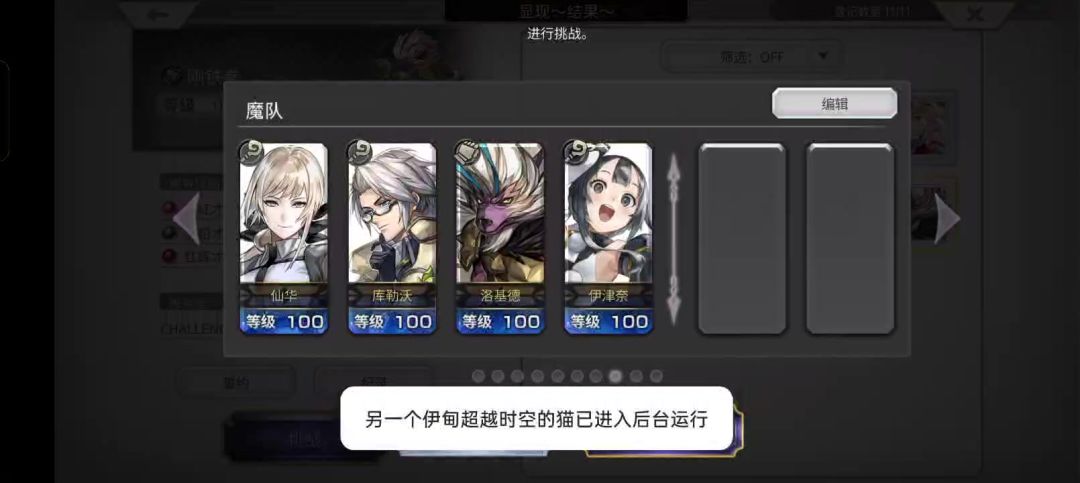Click the vertical swap arrows divider icon
The image size is (1080, 483).
tap(674, 238)
